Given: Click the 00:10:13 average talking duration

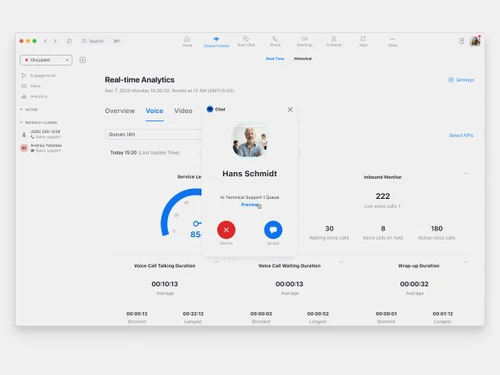Looking at the screenshot, I should 165,284.
